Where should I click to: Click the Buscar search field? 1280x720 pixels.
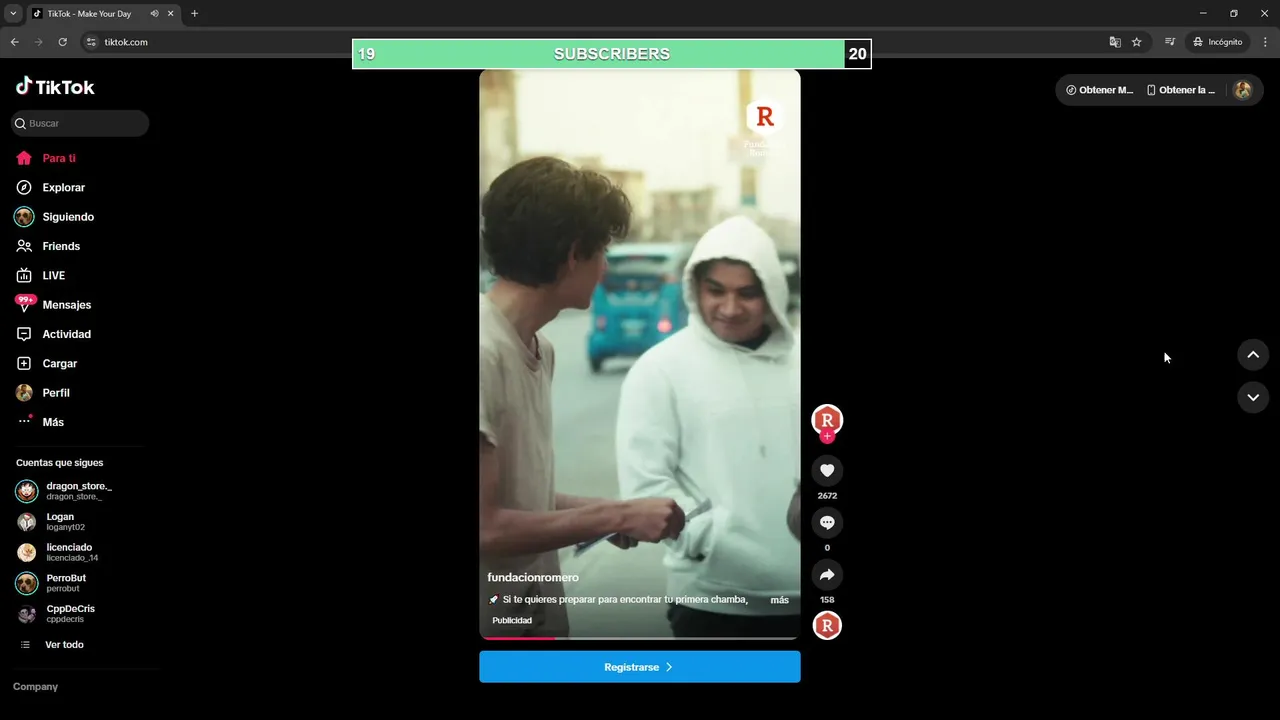coord(80,123)
